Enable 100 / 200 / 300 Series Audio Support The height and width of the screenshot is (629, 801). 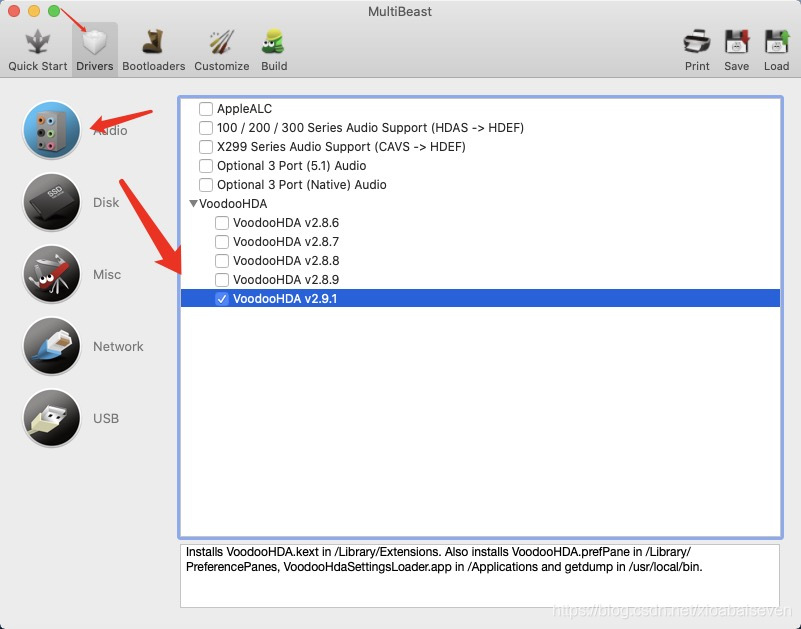[206, 128]
